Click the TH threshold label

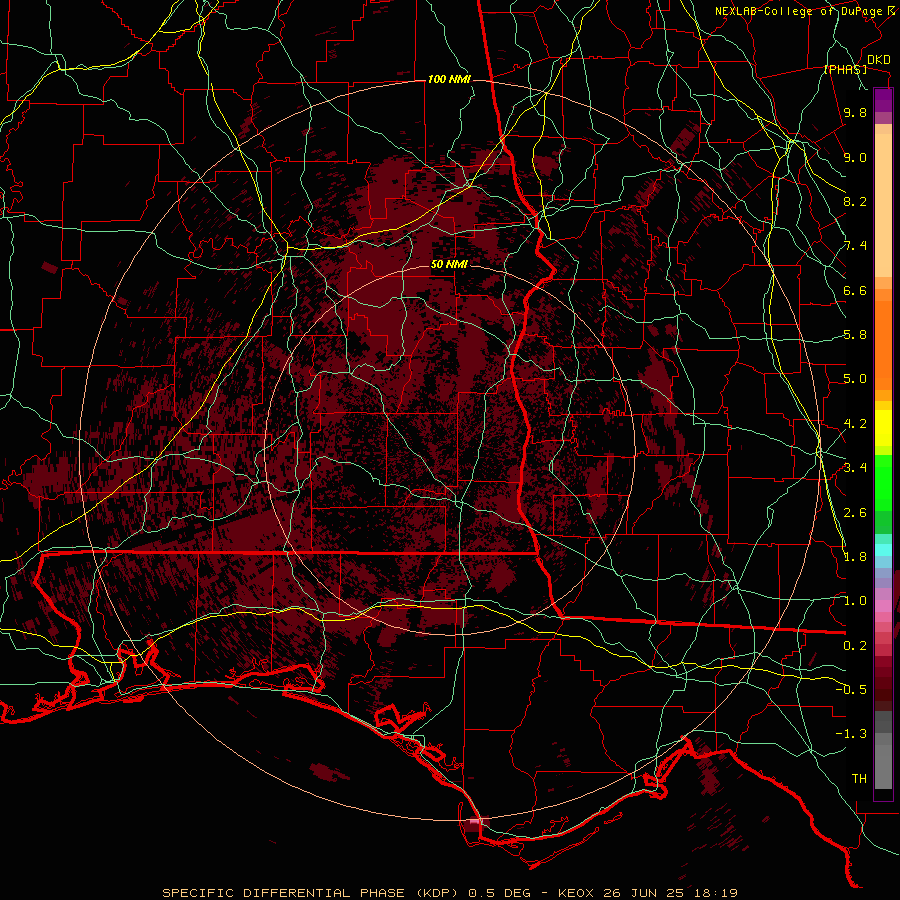(859, 778)
